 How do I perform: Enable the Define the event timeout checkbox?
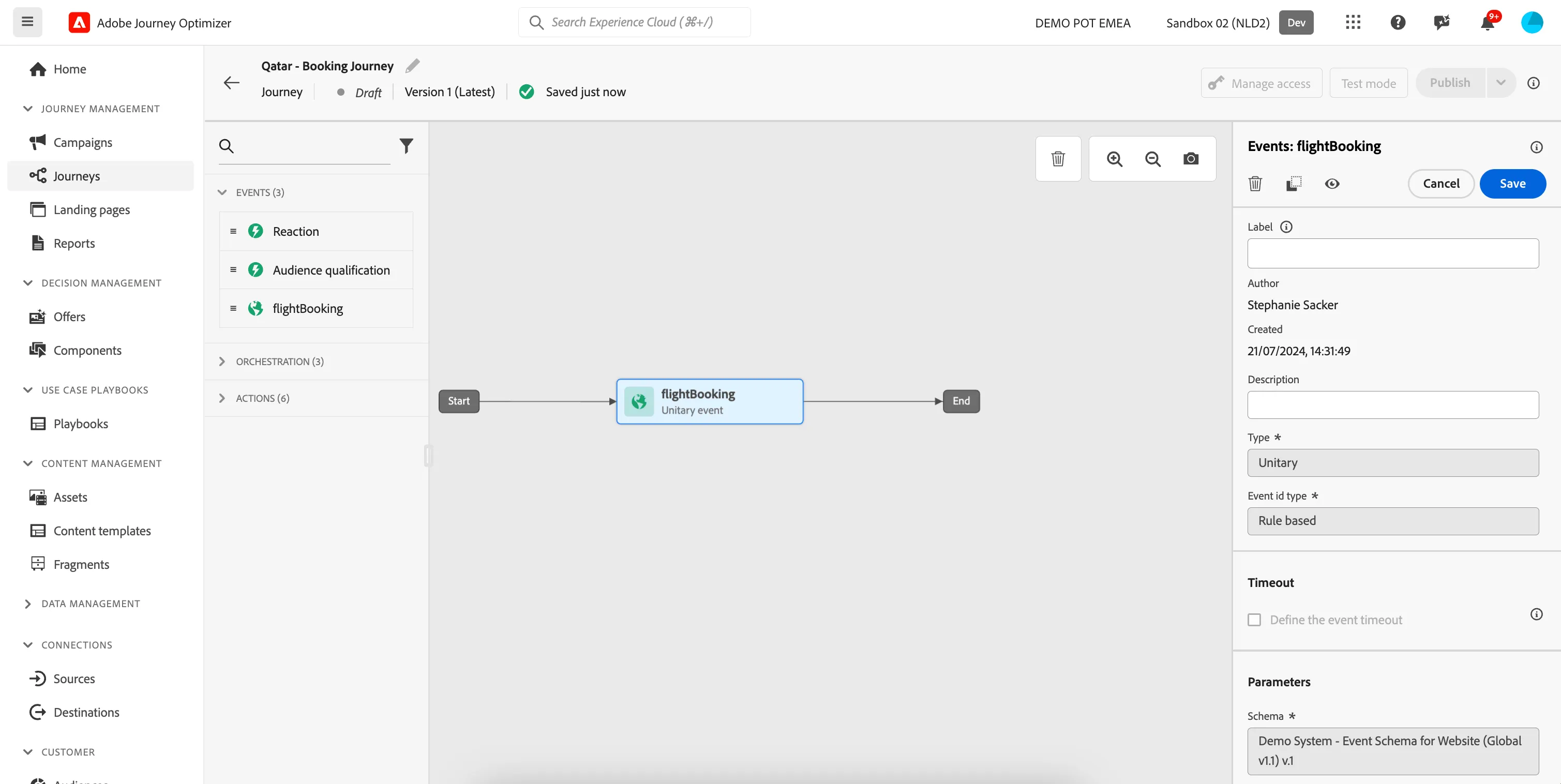(x=1254, y=620)
